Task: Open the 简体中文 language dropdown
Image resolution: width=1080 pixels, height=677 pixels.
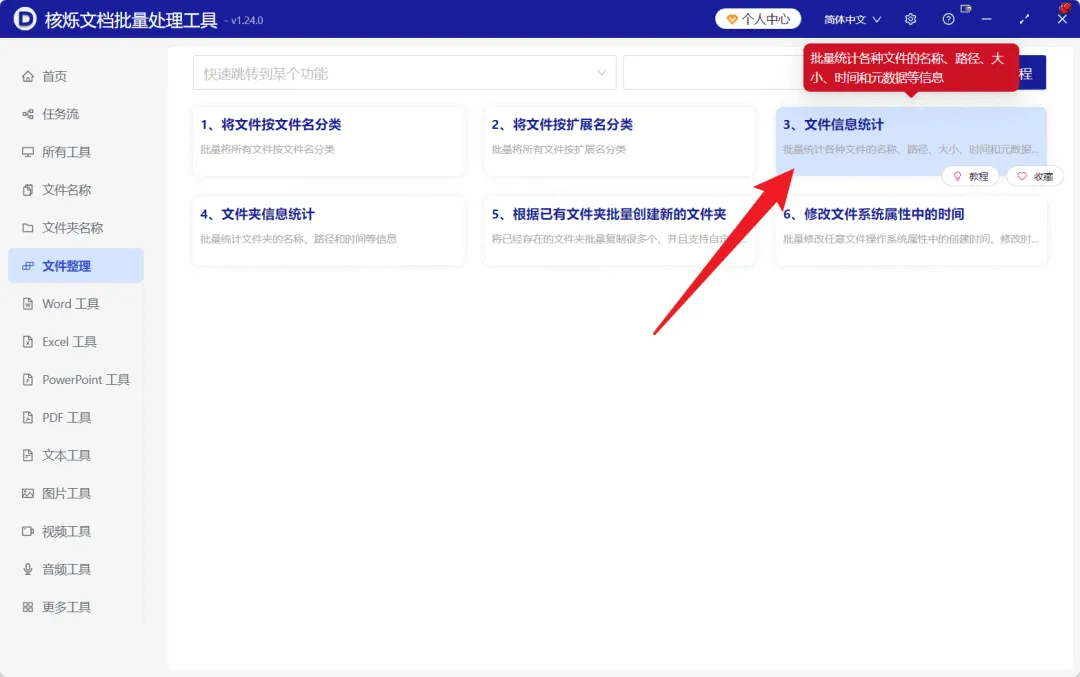Action: click(853, 19)
